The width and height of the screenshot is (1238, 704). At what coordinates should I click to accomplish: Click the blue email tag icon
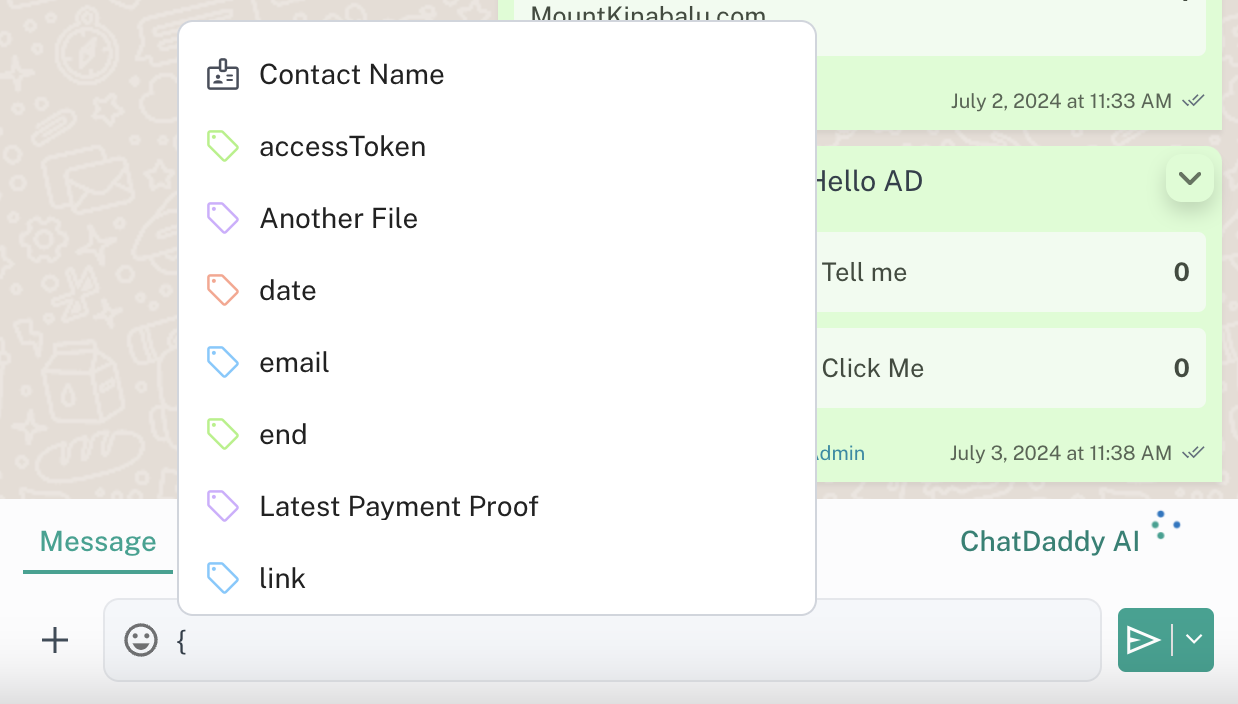click(222, 363)
